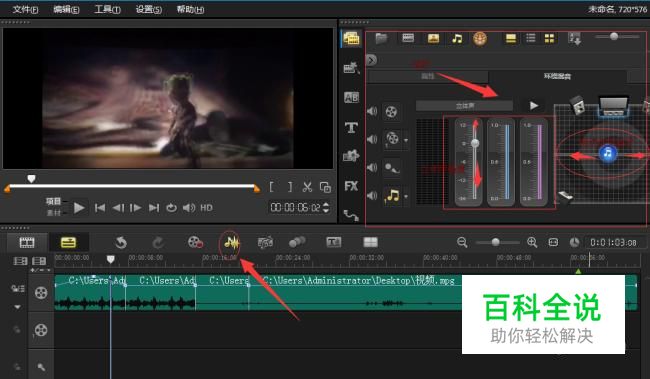Image resolution: width=650 pixels, height=379 pixels.
Task: Undo the last action
Action: (121, 243)
